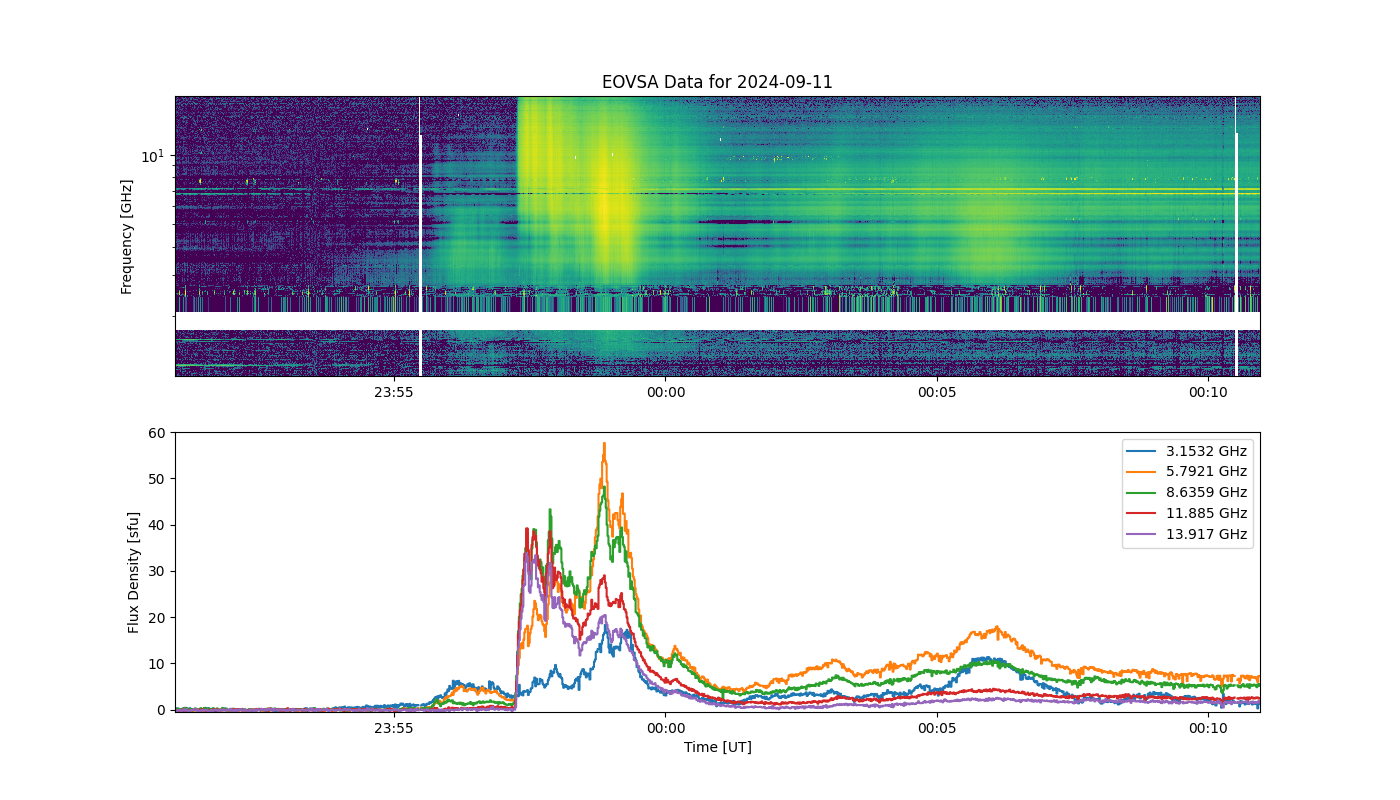1400x800 pixels.
Task: Click the '00:00' tick label under the flux plot
Action: tap(666, 728)
